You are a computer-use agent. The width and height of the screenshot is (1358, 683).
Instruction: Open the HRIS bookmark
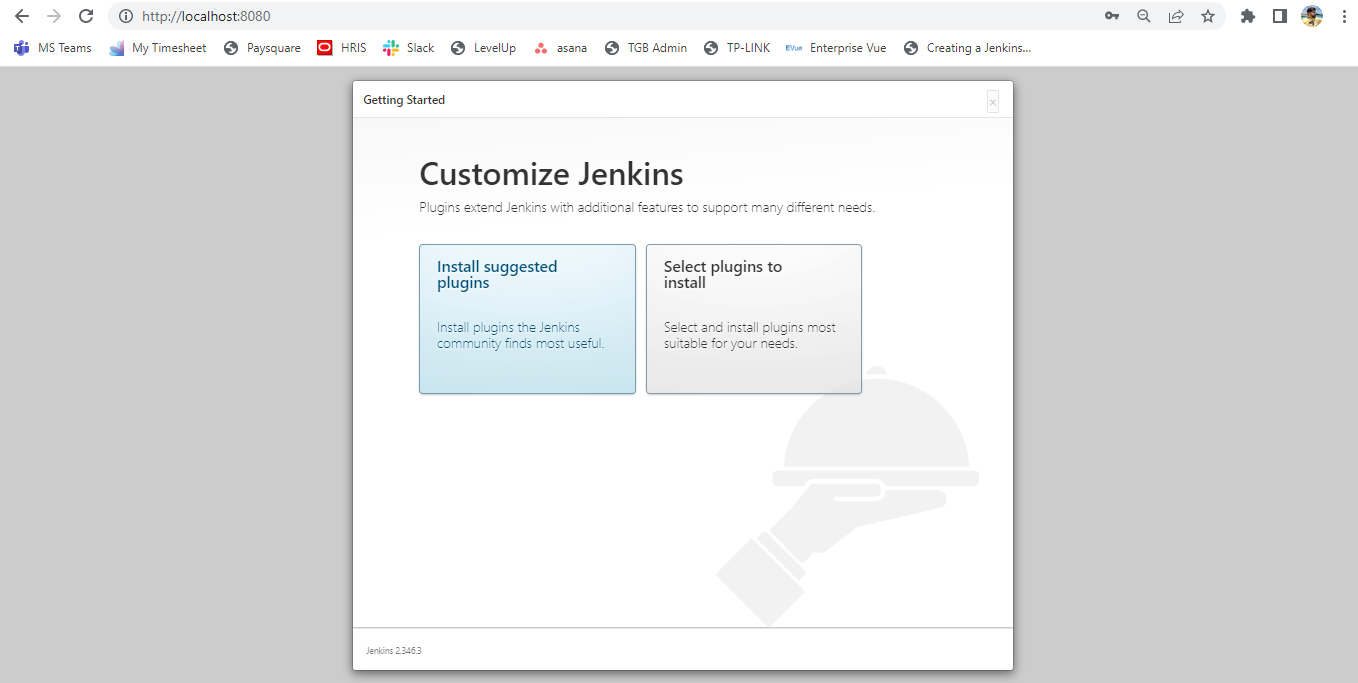point(341,47)
